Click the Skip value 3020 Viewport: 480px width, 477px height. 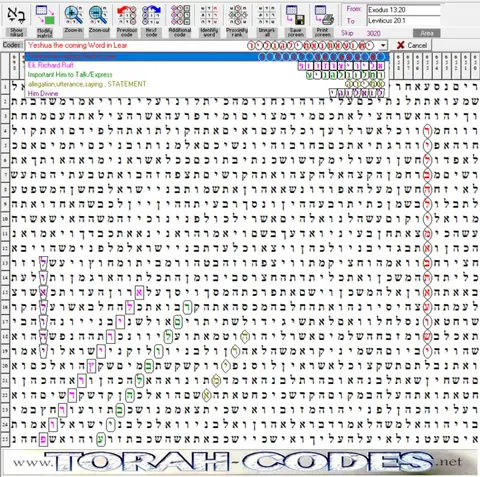pyautogui.click(x=373, y=33)
